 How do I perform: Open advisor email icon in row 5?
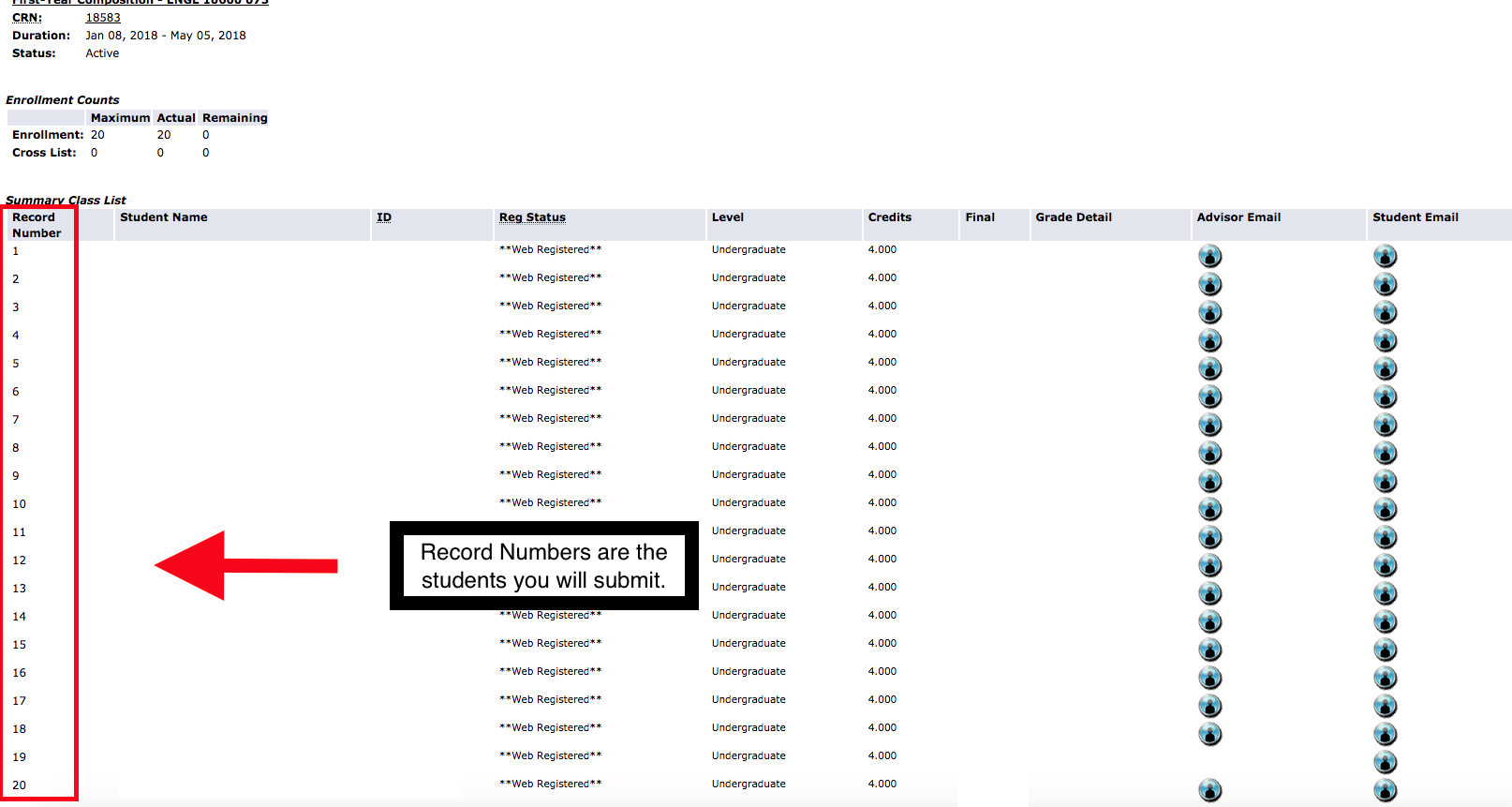(x=1209, y=368)
